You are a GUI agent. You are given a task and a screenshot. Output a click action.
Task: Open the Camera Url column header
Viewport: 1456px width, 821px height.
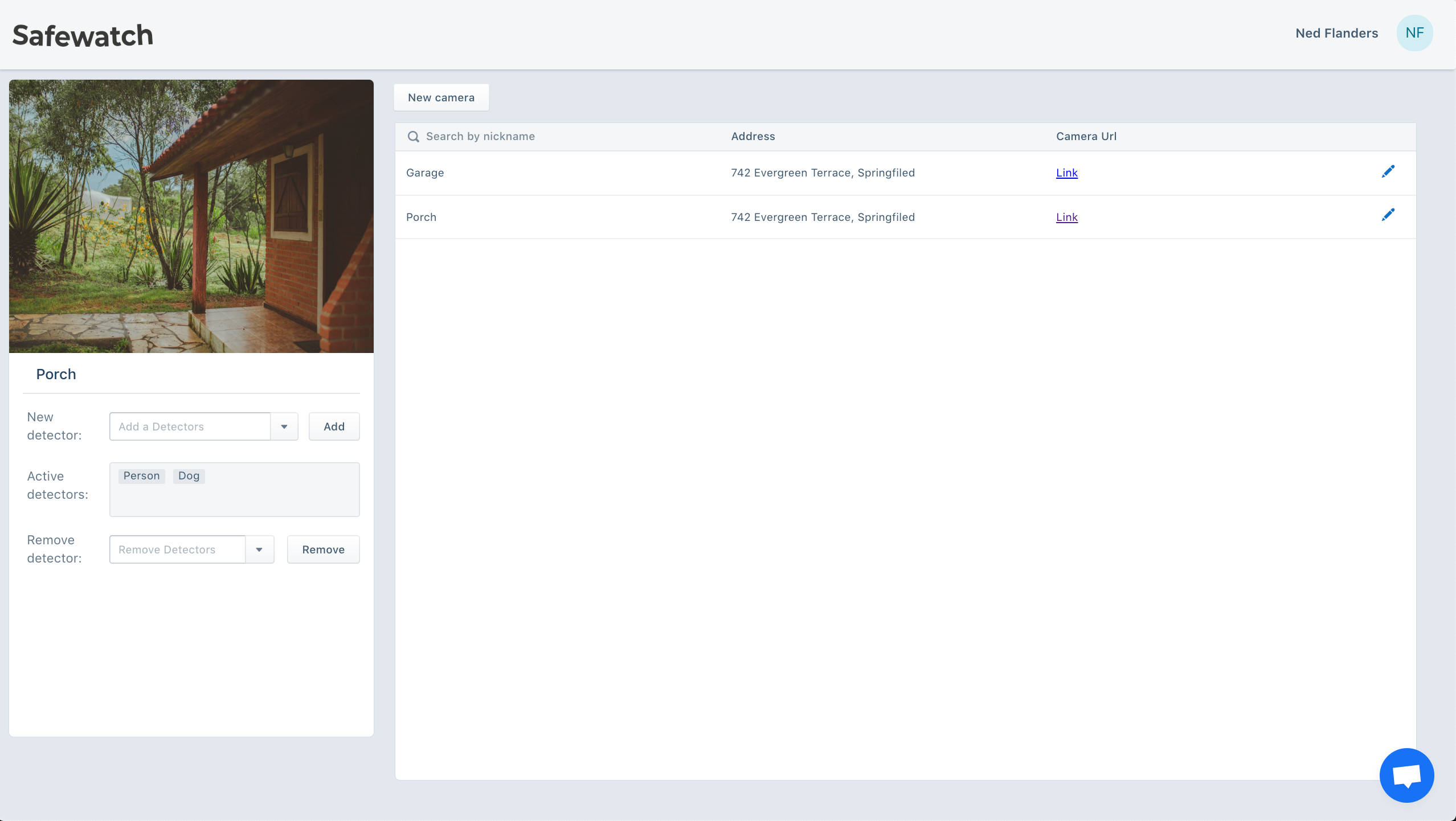point(1085,137)
